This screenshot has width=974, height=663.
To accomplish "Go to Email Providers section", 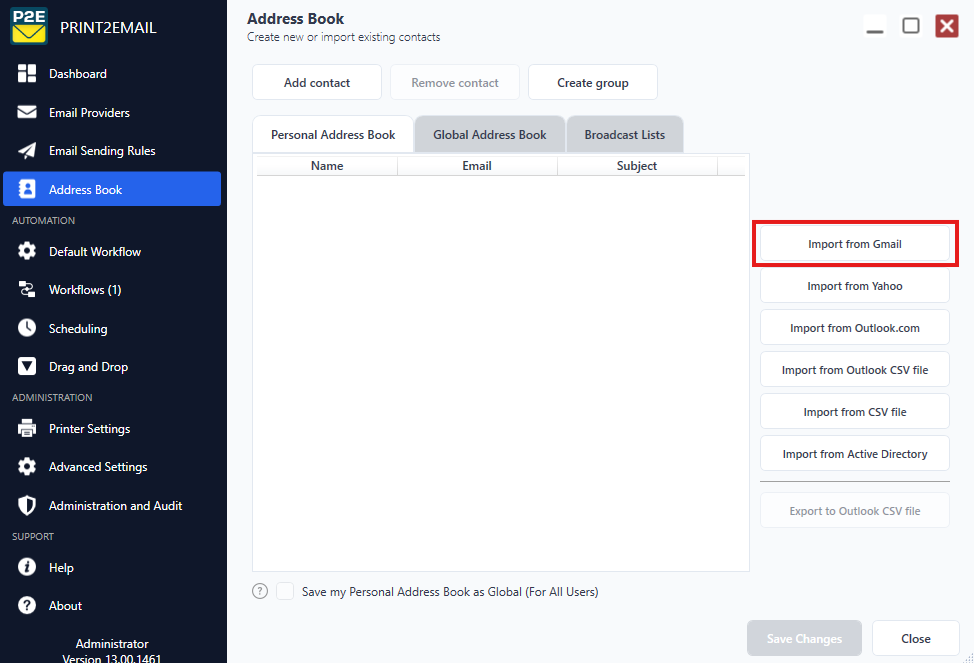I will (x=112, y=112).
